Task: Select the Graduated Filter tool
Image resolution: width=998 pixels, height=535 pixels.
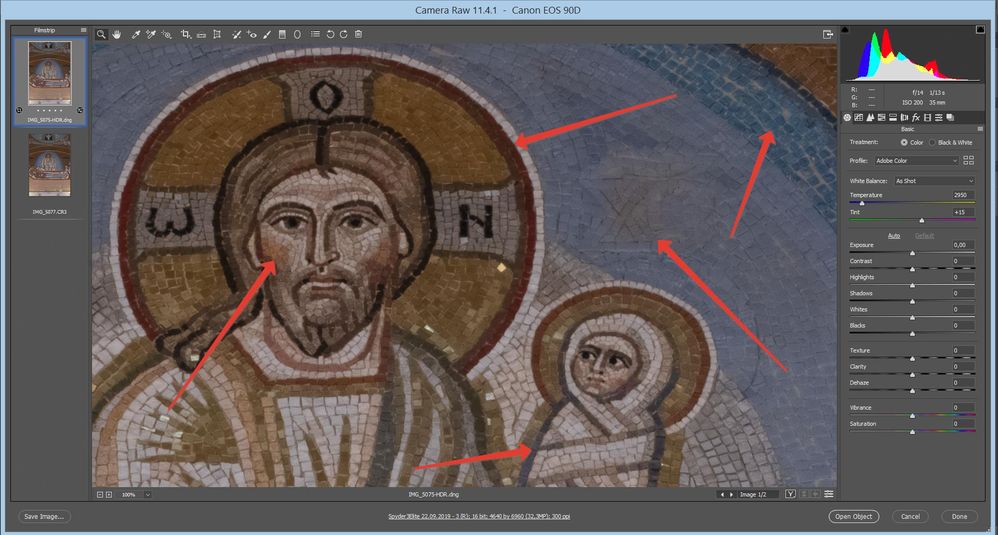Action: point(283,34)
